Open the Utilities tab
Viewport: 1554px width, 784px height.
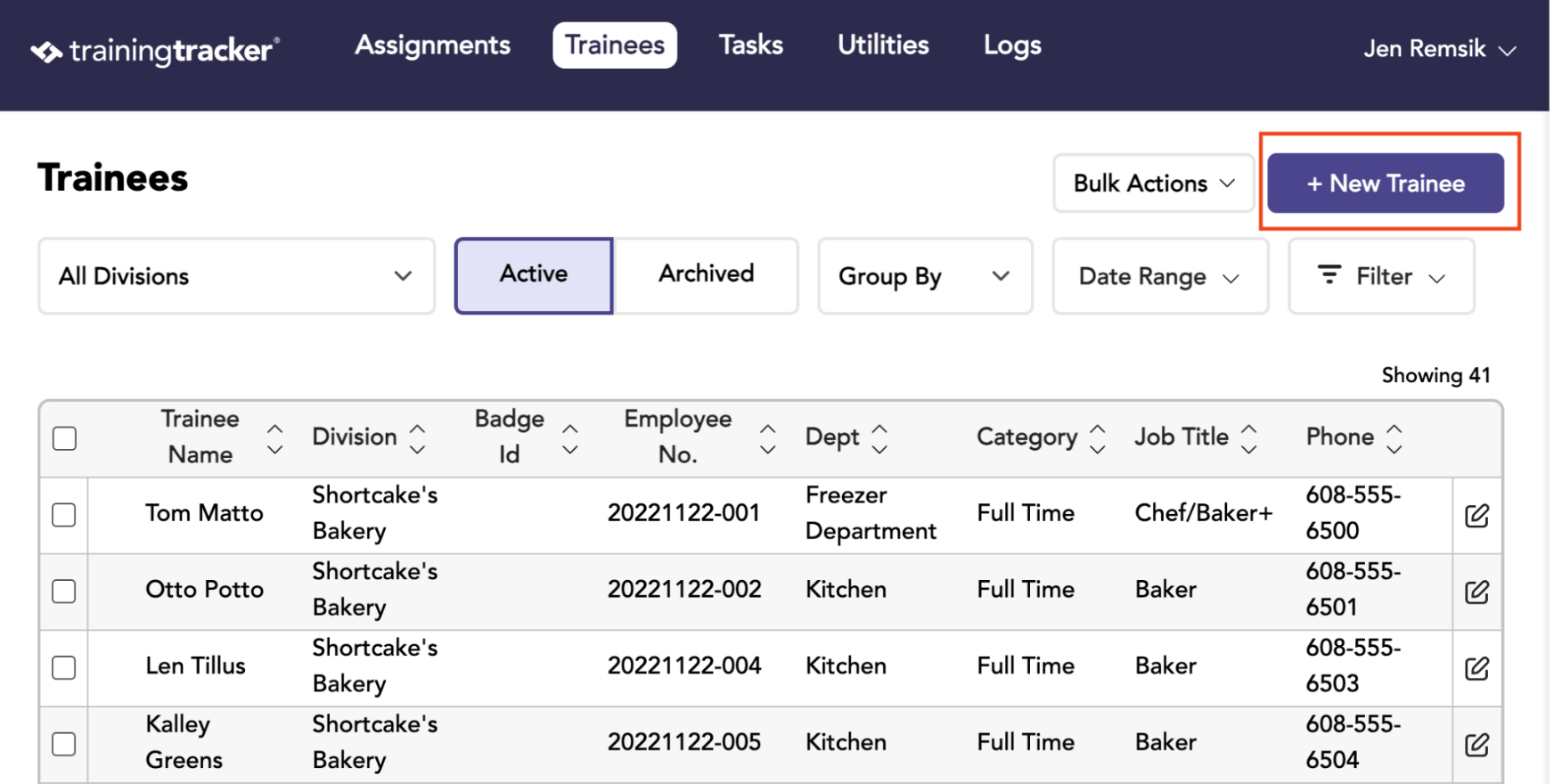click(883, 45)
